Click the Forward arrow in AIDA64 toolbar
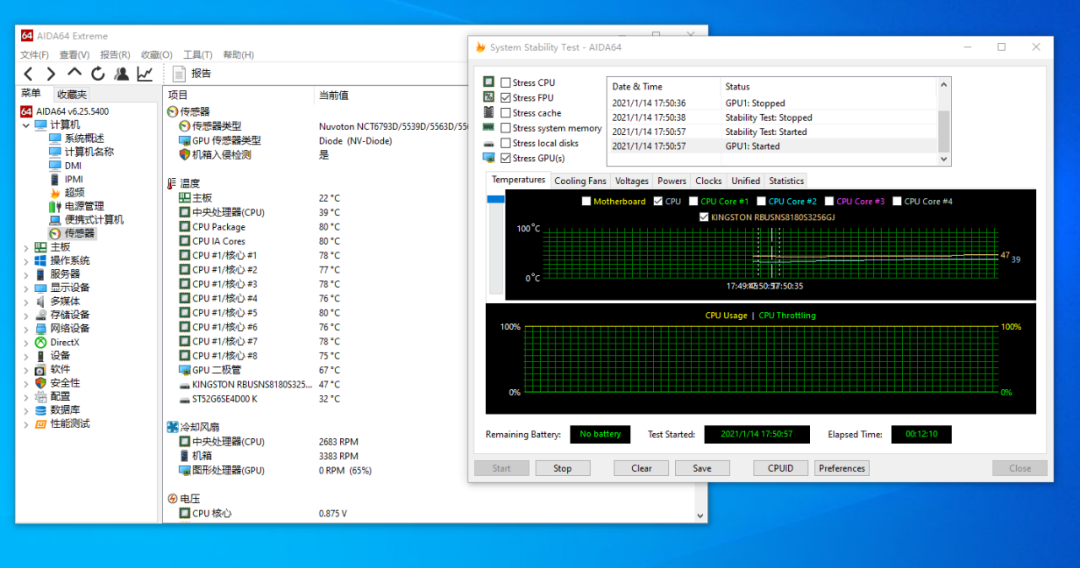This screenshot has height=568, width=1080. click(51, 74)
